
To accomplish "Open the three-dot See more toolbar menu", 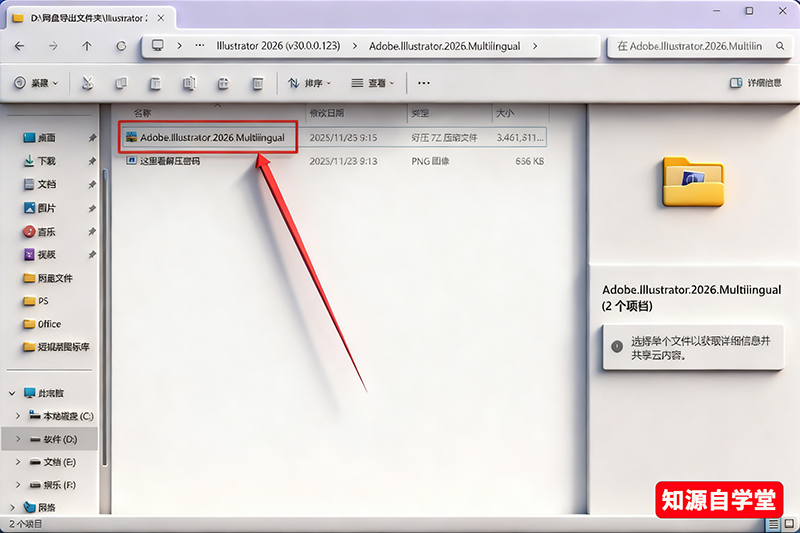I will 423,83.
